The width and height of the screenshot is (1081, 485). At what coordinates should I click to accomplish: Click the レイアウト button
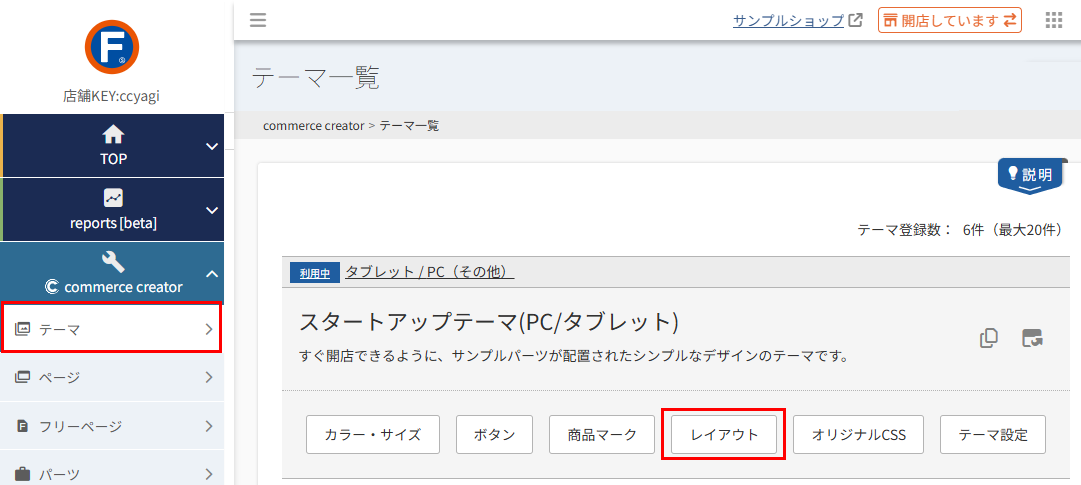724,435
